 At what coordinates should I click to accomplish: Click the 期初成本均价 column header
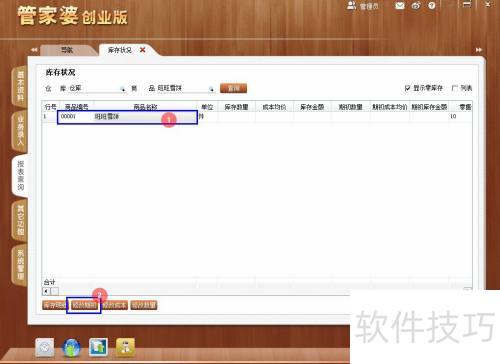click(389, 107)
